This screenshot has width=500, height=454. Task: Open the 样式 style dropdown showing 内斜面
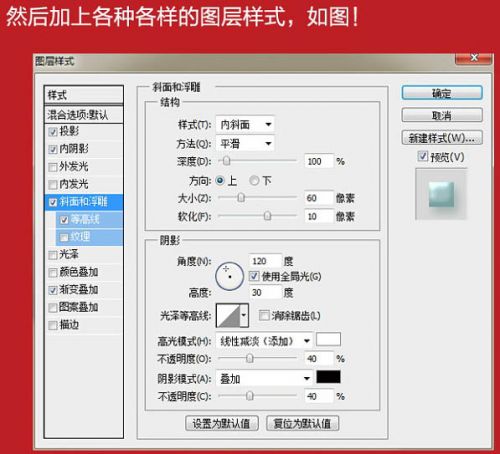(245, 125)
